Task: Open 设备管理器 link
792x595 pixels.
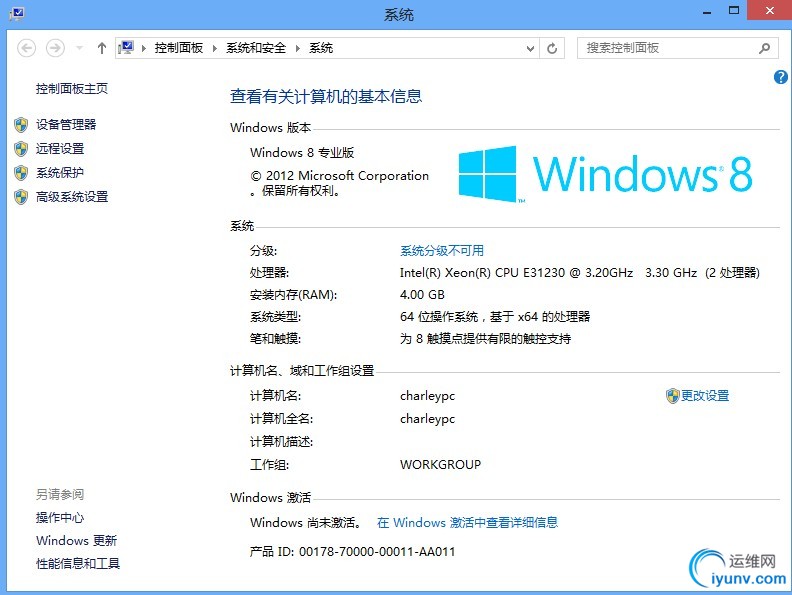Action: coord(66,124)
